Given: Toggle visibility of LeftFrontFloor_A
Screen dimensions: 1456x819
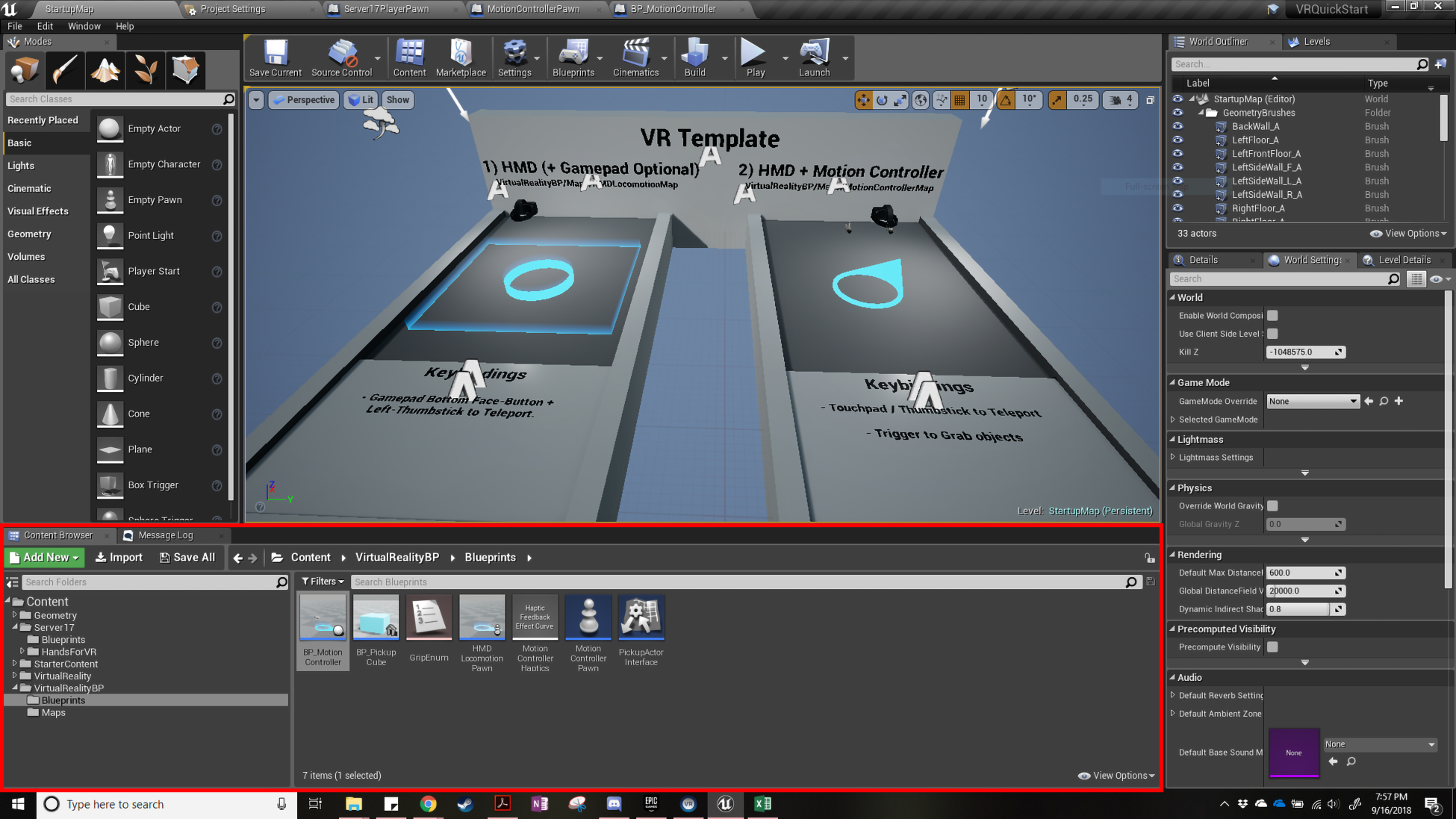Looking at the screenshot, I should click(1177, 154).
